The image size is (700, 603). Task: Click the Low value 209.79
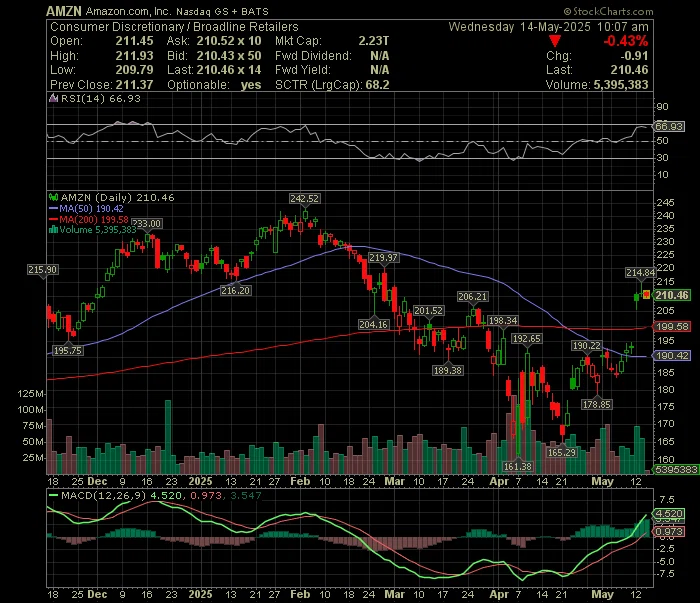(134, 70)
